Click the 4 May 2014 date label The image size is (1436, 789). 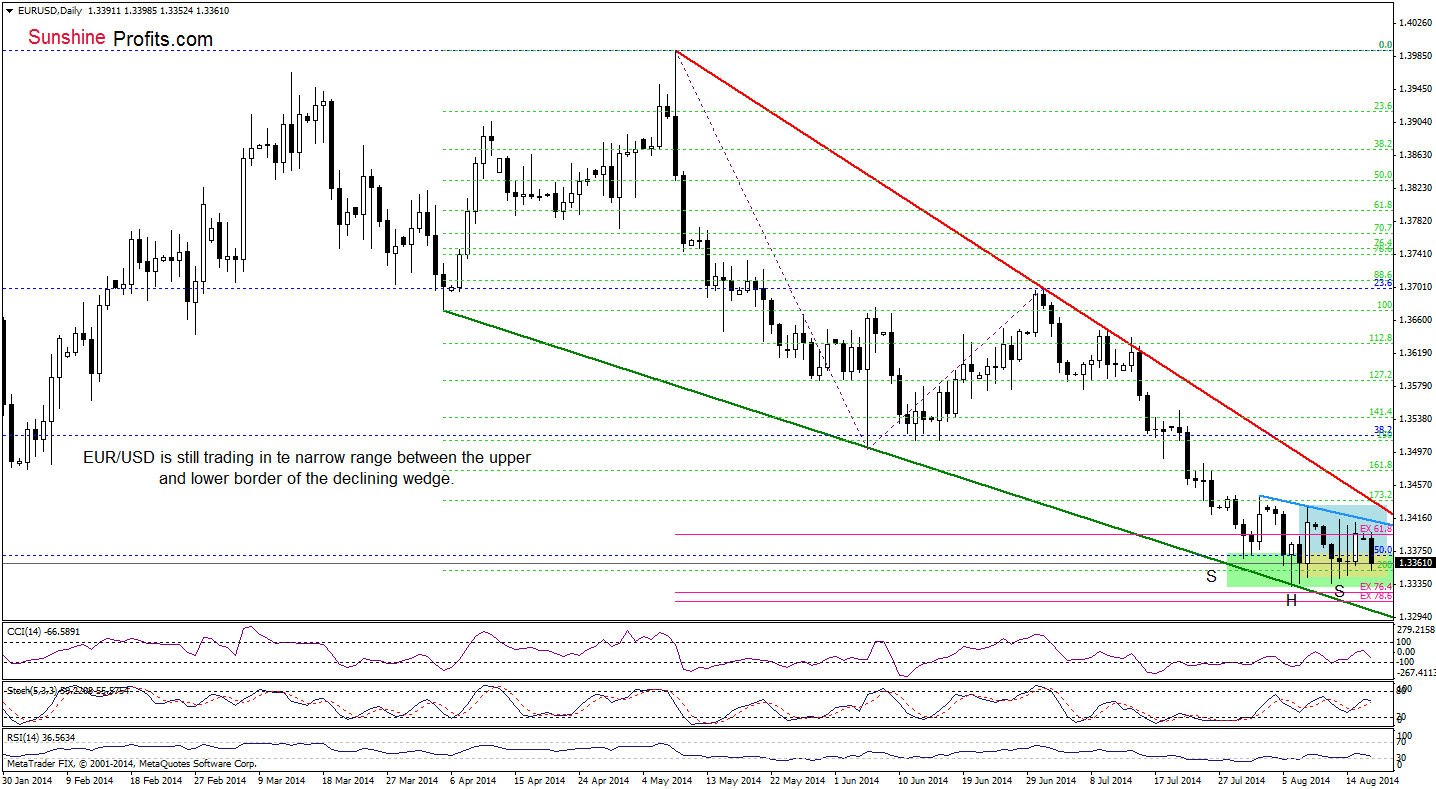[x=666, y=780]
